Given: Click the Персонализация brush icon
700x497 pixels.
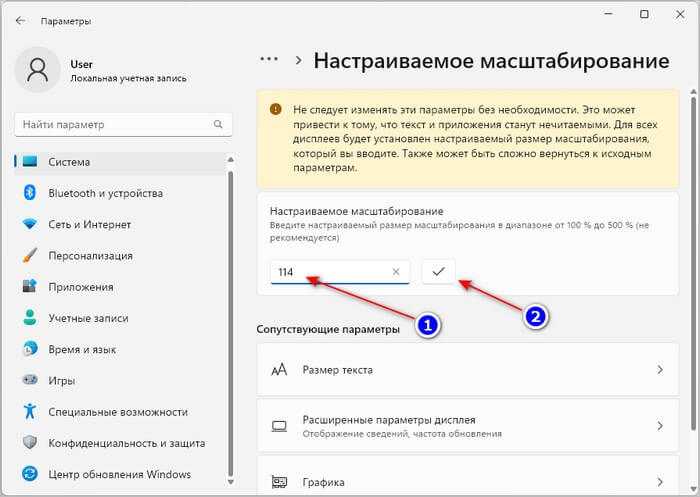Looking at the screenshot, I should point(30,255).
